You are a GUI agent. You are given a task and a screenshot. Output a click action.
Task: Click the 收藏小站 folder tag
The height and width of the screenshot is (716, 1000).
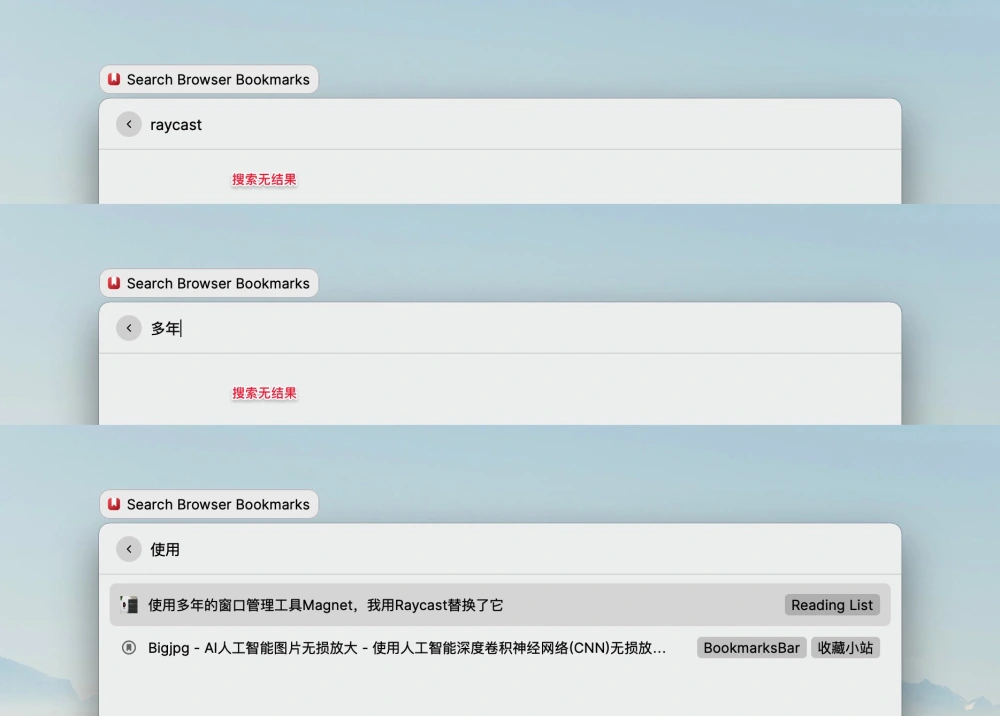(x=845, y=648)
